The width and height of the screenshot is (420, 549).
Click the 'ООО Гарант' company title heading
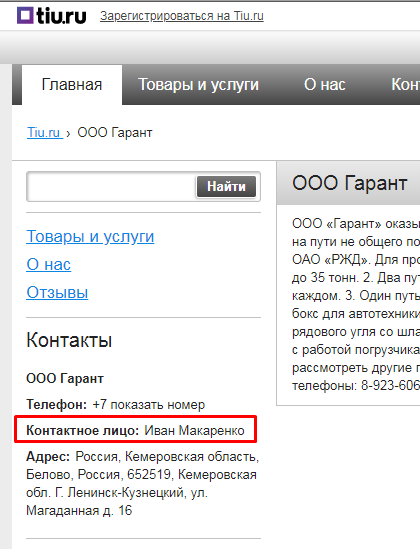350,183
